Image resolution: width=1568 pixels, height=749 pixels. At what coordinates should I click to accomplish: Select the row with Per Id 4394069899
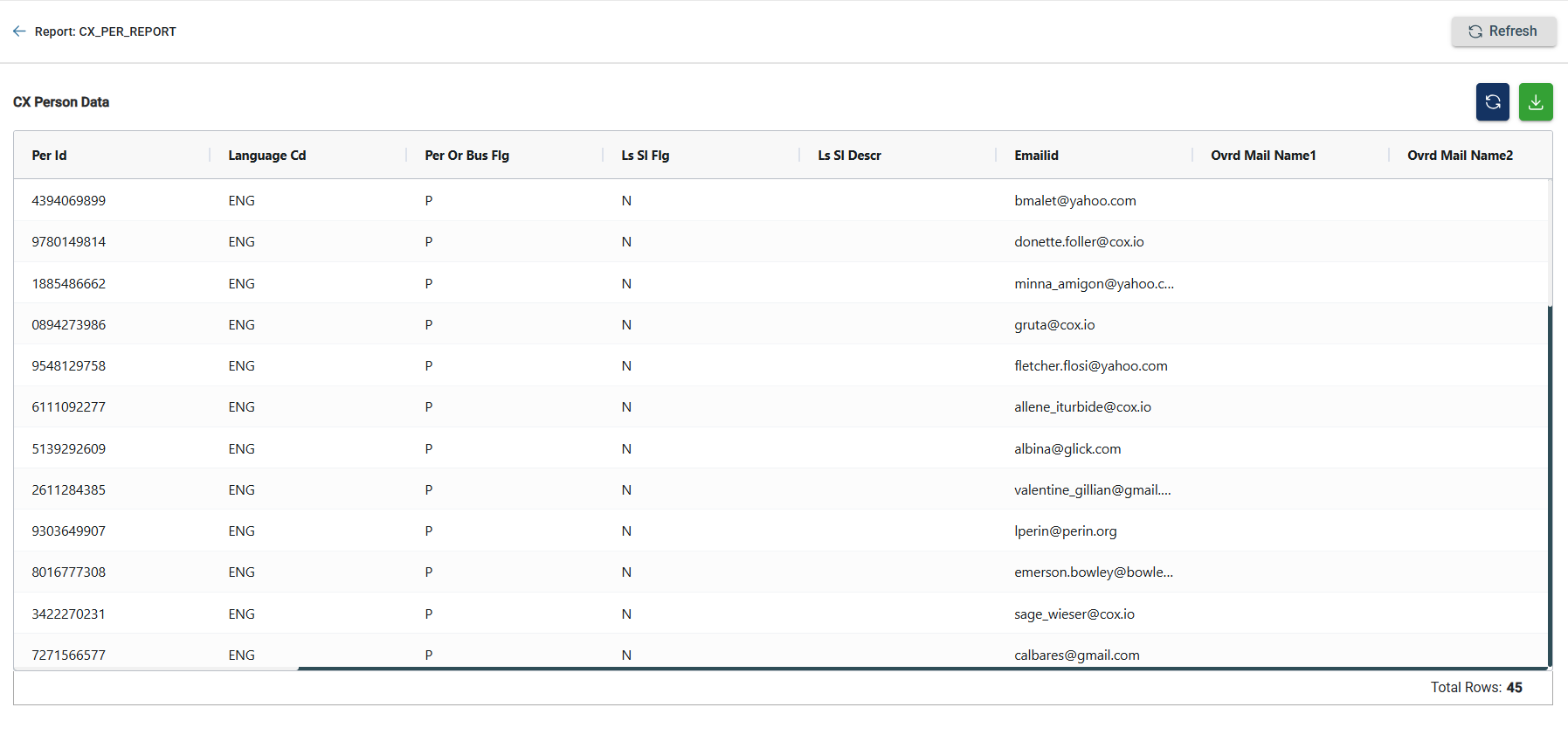69,201
